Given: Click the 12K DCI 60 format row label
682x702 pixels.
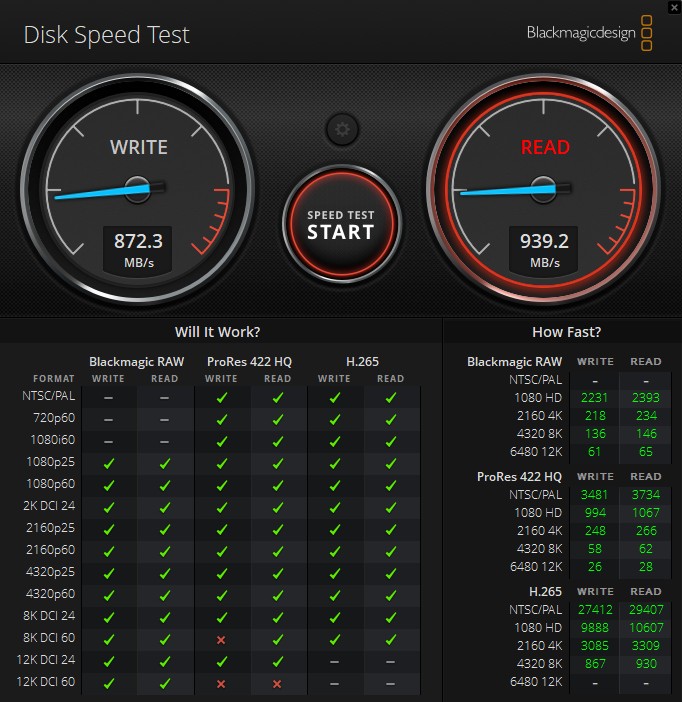Looking at the screenshot, I should [x=46, y=681].
